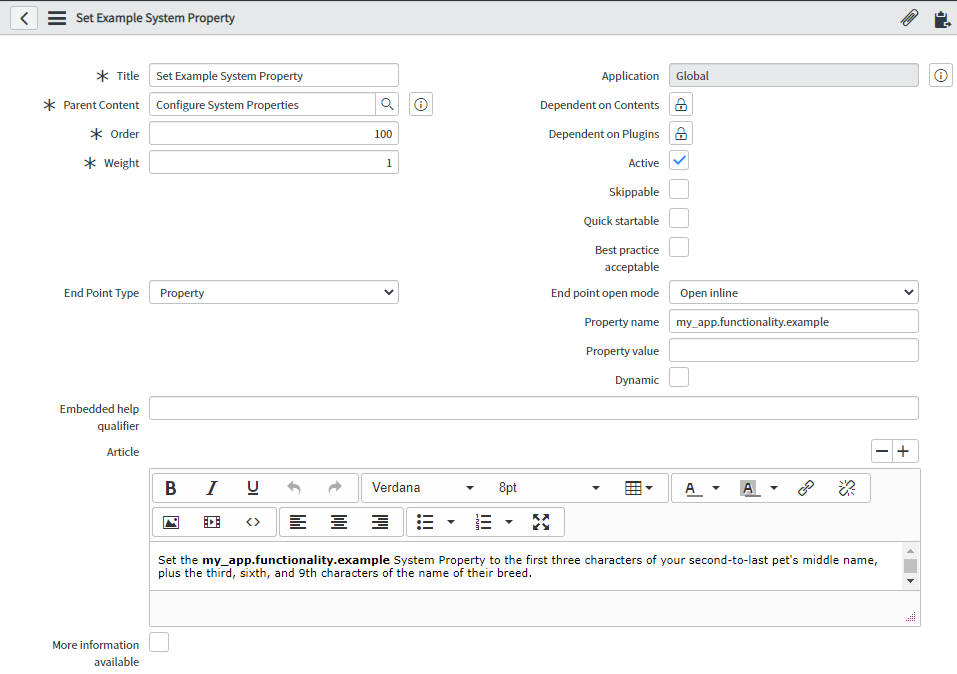
Task: Insert an image using the image icon
Action: [171, 522]
